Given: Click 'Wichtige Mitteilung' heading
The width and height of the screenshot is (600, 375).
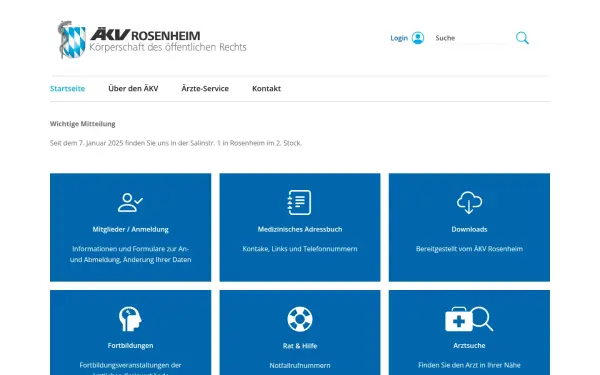Looking at the screenshot, I should 82,124.
